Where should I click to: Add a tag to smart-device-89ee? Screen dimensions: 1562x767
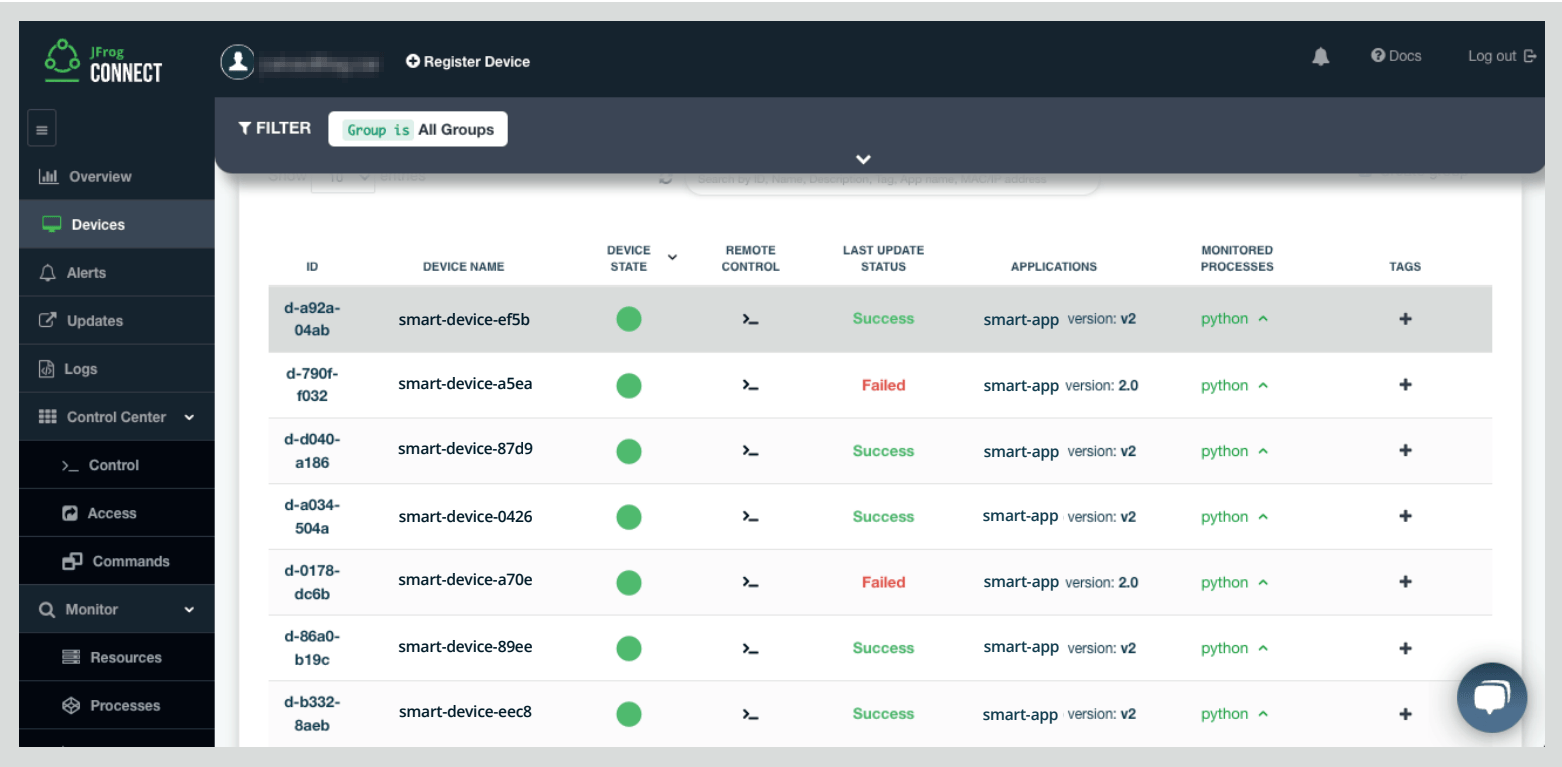pyautogui.click(x=1405, y=648)
